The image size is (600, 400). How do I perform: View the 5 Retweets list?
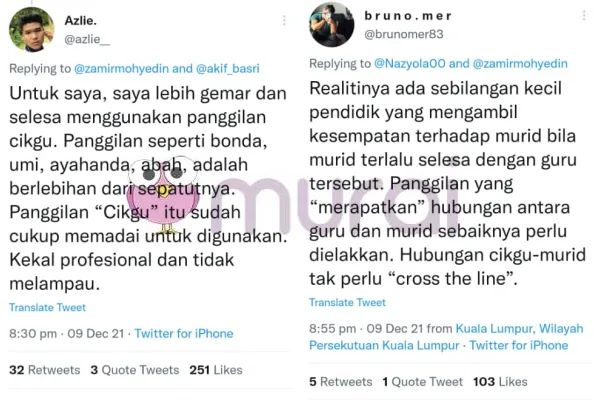tap(341, 382)
